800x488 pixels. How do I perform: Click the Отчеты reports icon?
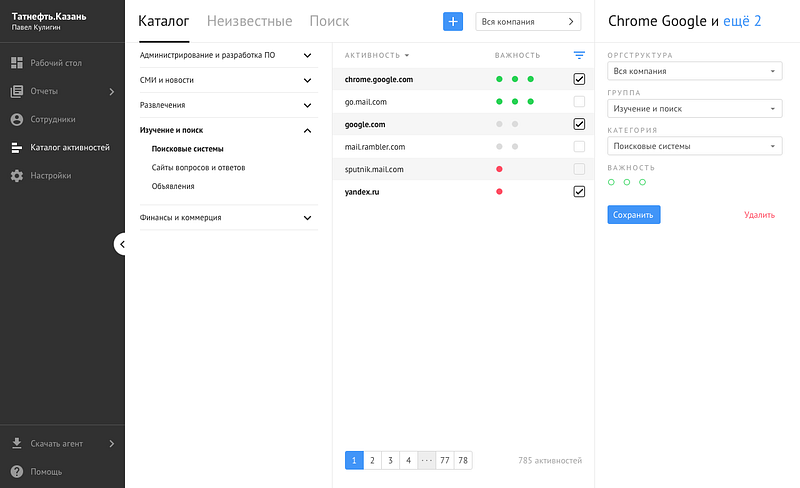[x=17, y=91]
